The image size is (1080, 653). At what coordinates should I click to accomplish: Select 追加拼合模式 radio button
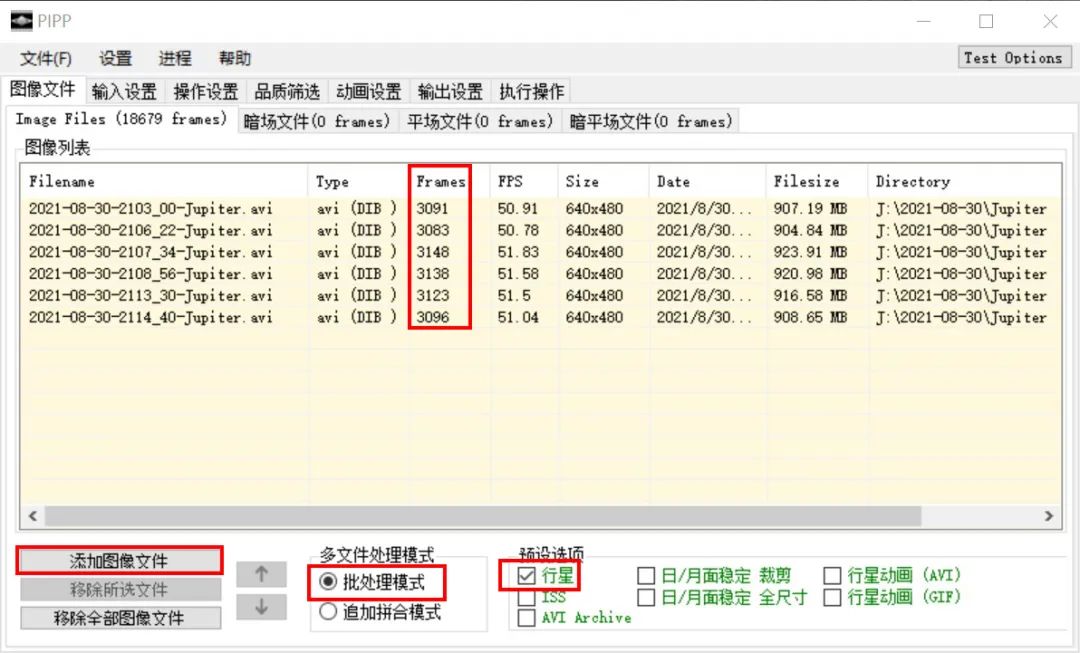coord(328,612)
